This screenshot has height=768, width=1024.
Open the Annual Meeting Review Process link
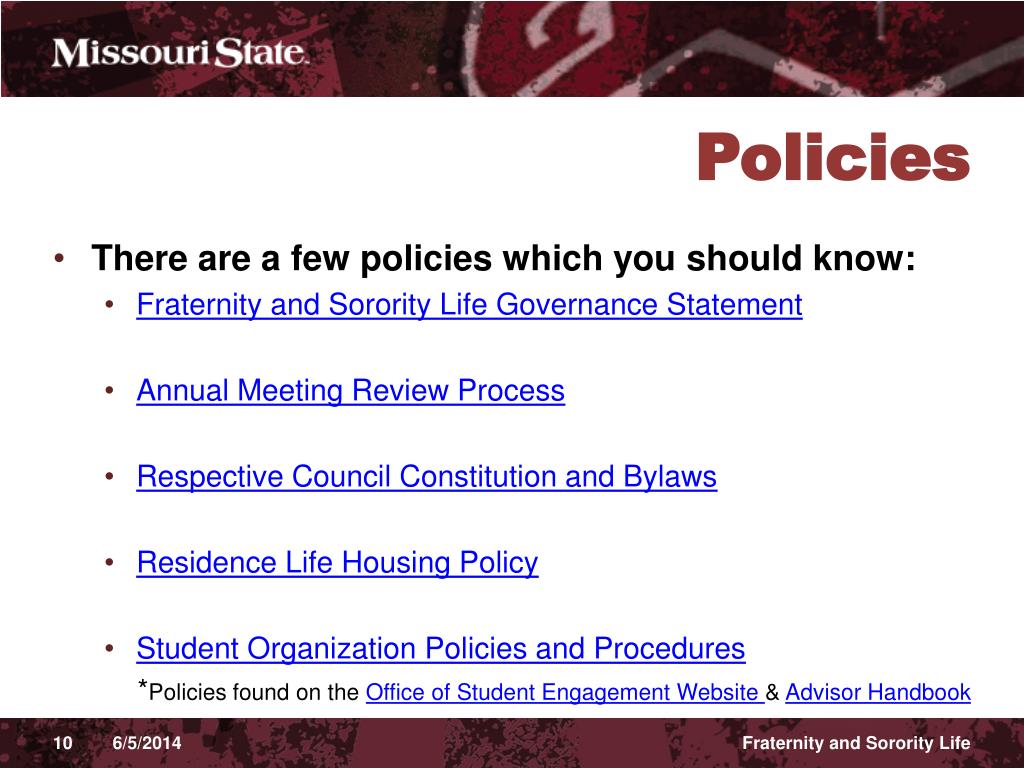coord(351,391)
